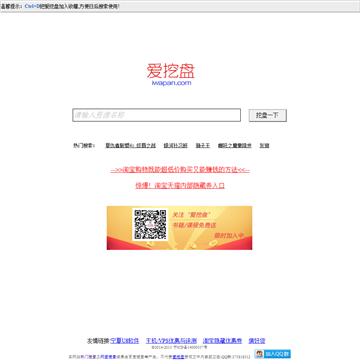This screenshot has width=360, height=360.
Task: Click the QR code in the banner
Action: tap(150, 224)
